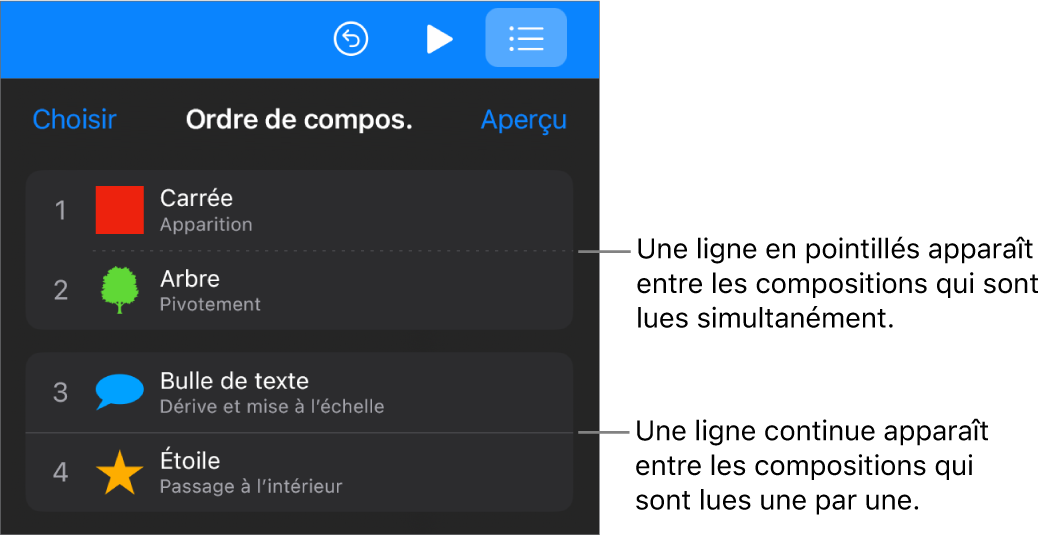Select the Arbre build name

tap(190, 279)
